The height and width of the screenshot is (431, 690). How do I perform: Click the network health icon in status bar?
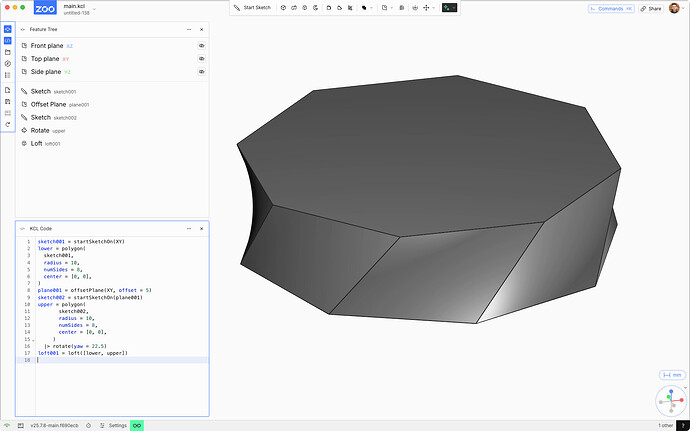7,426
